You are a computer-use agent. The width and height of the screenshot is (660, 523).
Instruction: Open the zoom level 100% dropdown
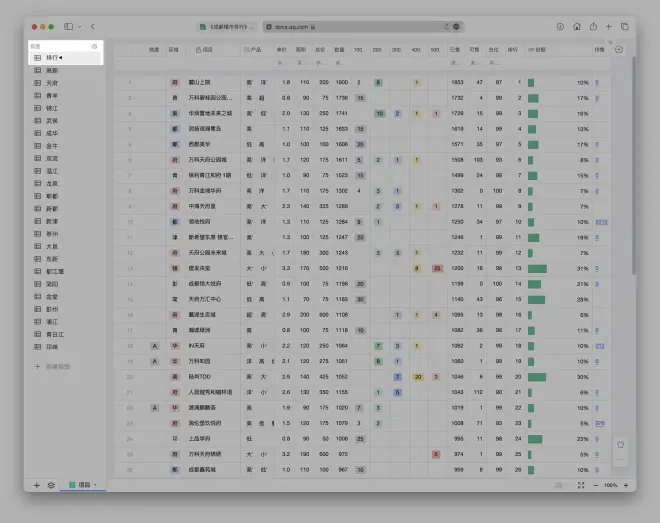pyautogui.click(x=611, y=485)
